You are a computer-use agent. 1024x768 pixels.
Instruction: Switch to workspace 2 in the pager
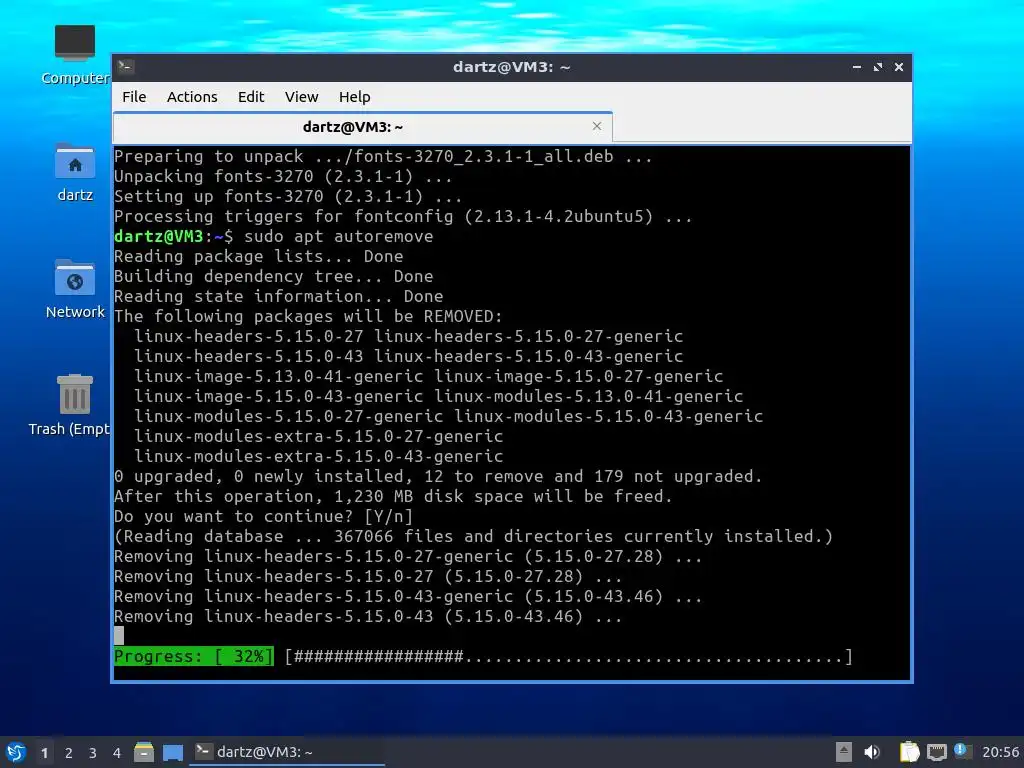point(69,753)
